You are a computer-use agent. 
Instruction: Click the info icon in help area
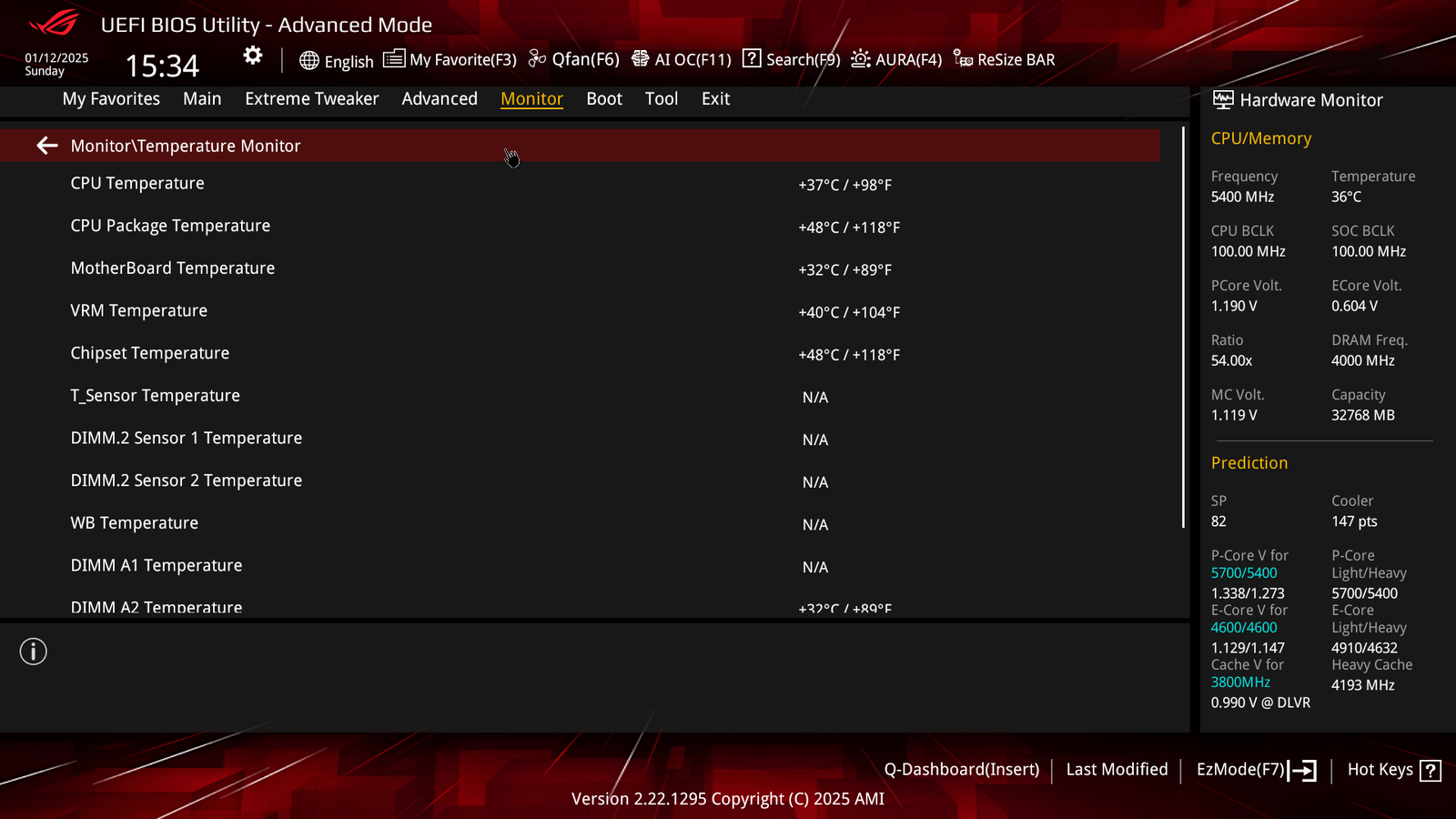pyautogui.click(x=34, y=652)
